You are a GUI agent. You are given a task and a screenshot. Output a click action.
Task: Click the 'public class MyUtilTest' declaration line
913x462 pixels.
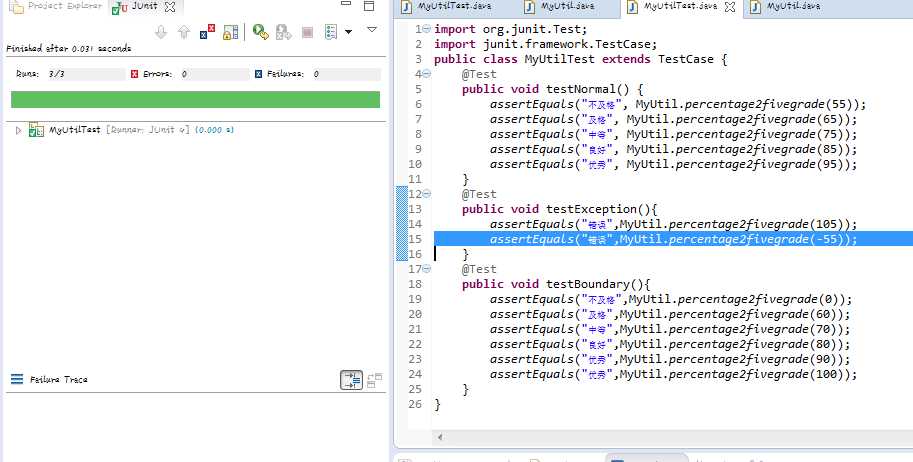coord(581,59)
